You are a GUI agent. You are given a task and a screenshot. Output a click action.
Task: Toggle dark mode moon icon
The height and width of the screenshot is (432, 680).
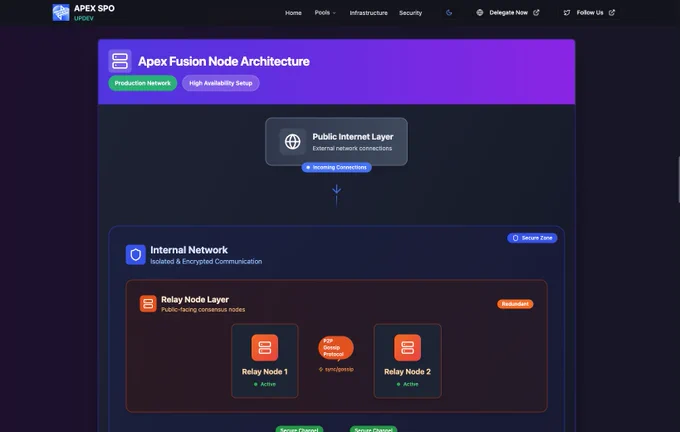449,13
